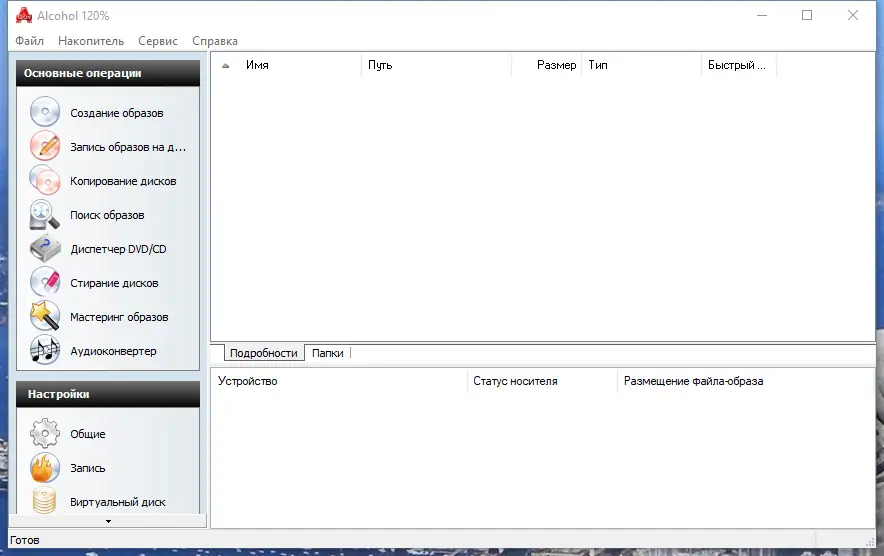884x556 pixels.
Task: Click the Запись flame icon
Action: pos(45,467)
